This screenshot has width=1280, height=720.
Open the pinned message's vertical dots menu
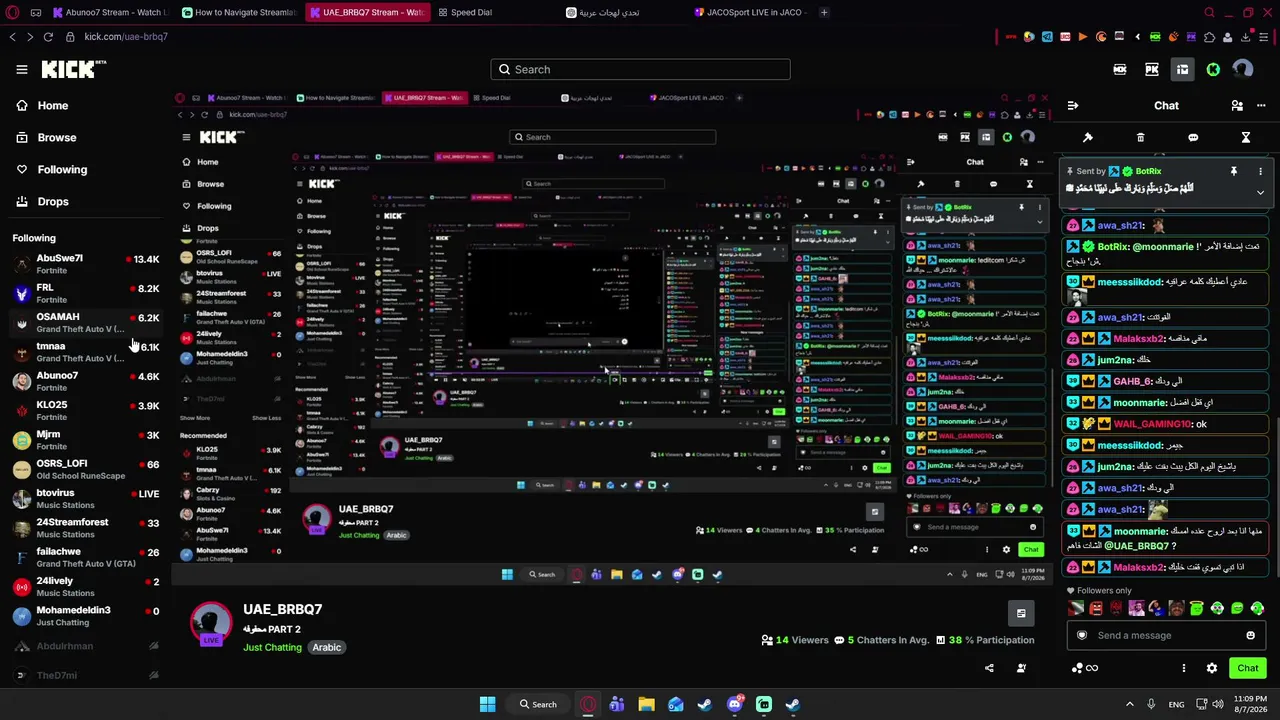pos(1260,172)
